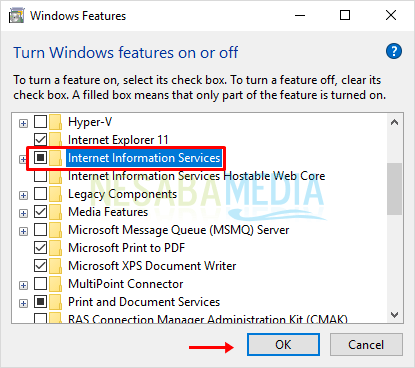
Task: Click the Media Features folder icon
Action: pyautogui.click(x=55, y=212)
